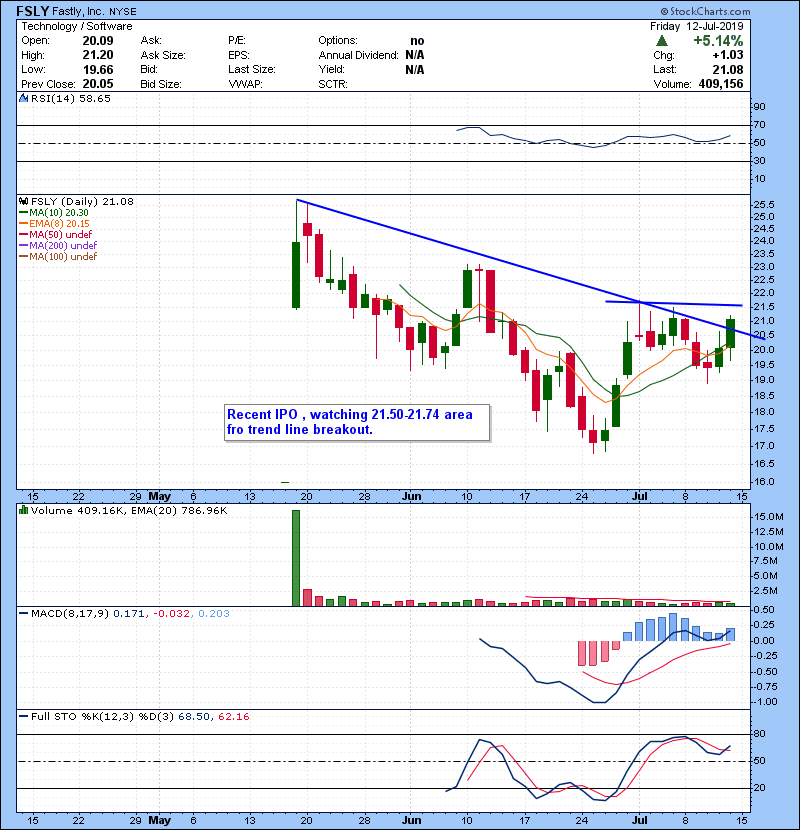Select the Low value 19.66
The height and width of the screenshot is (830, 800).
pyautogui.click(x=98, y=69)
